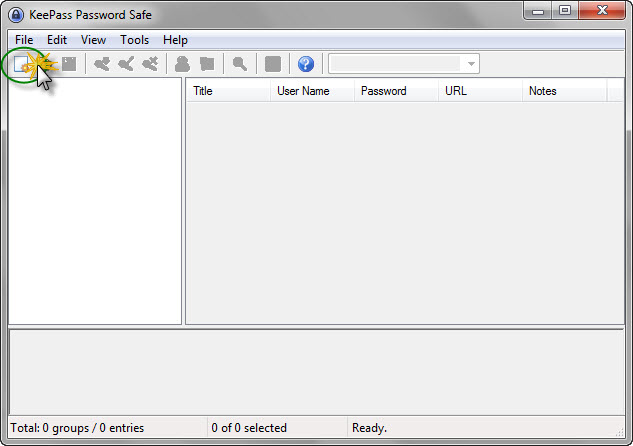Open the View menu

(93, 40)
